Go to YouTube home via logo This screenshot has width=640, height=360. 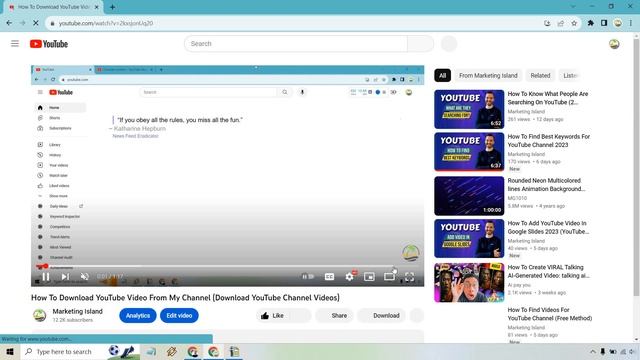(49, 44)
